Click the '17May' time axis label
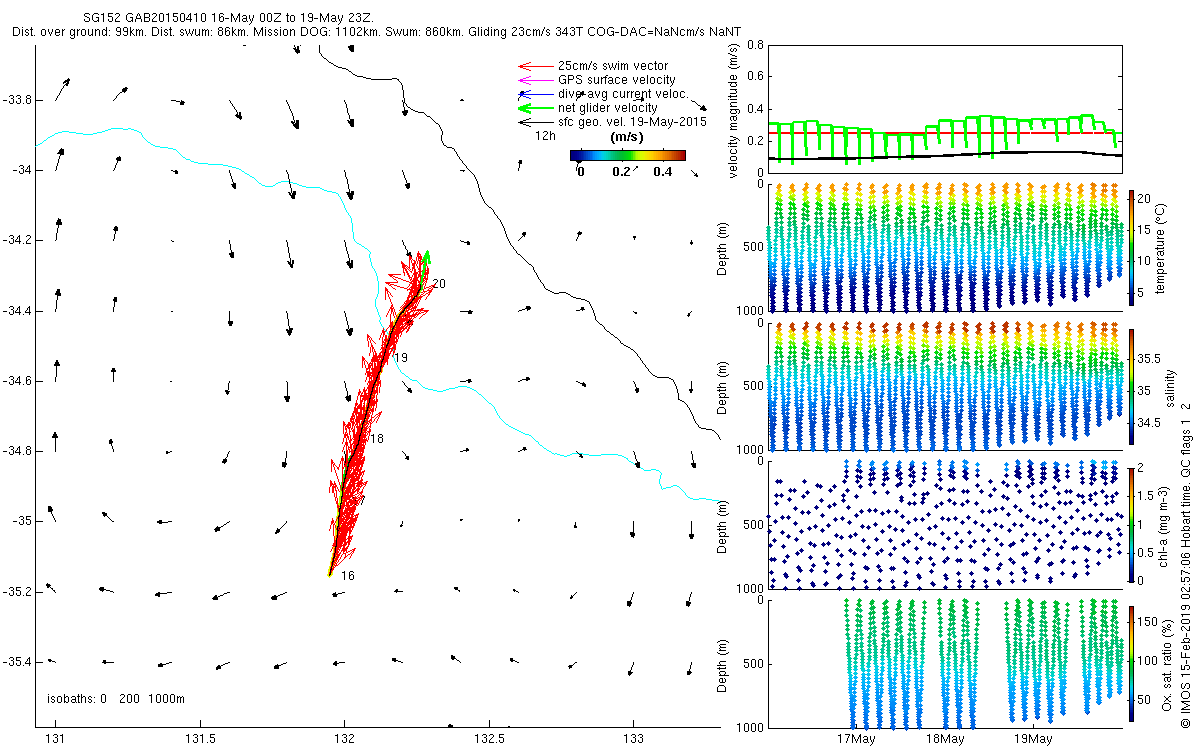The image size is (1200, 750). coord(857,739)
